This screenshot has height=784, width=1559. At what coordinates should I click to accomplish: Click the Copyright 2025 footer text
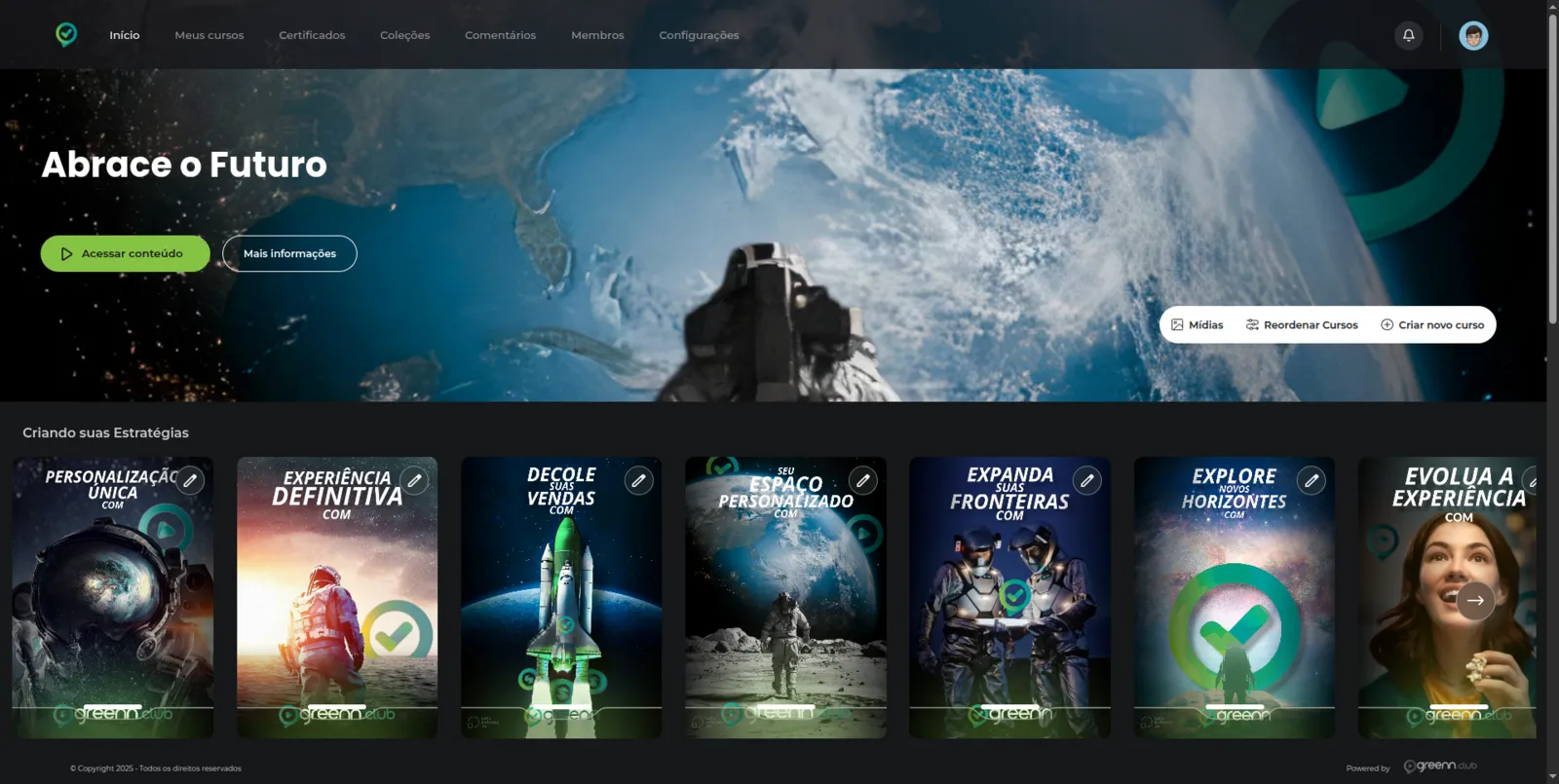click(x=156, y=768)
